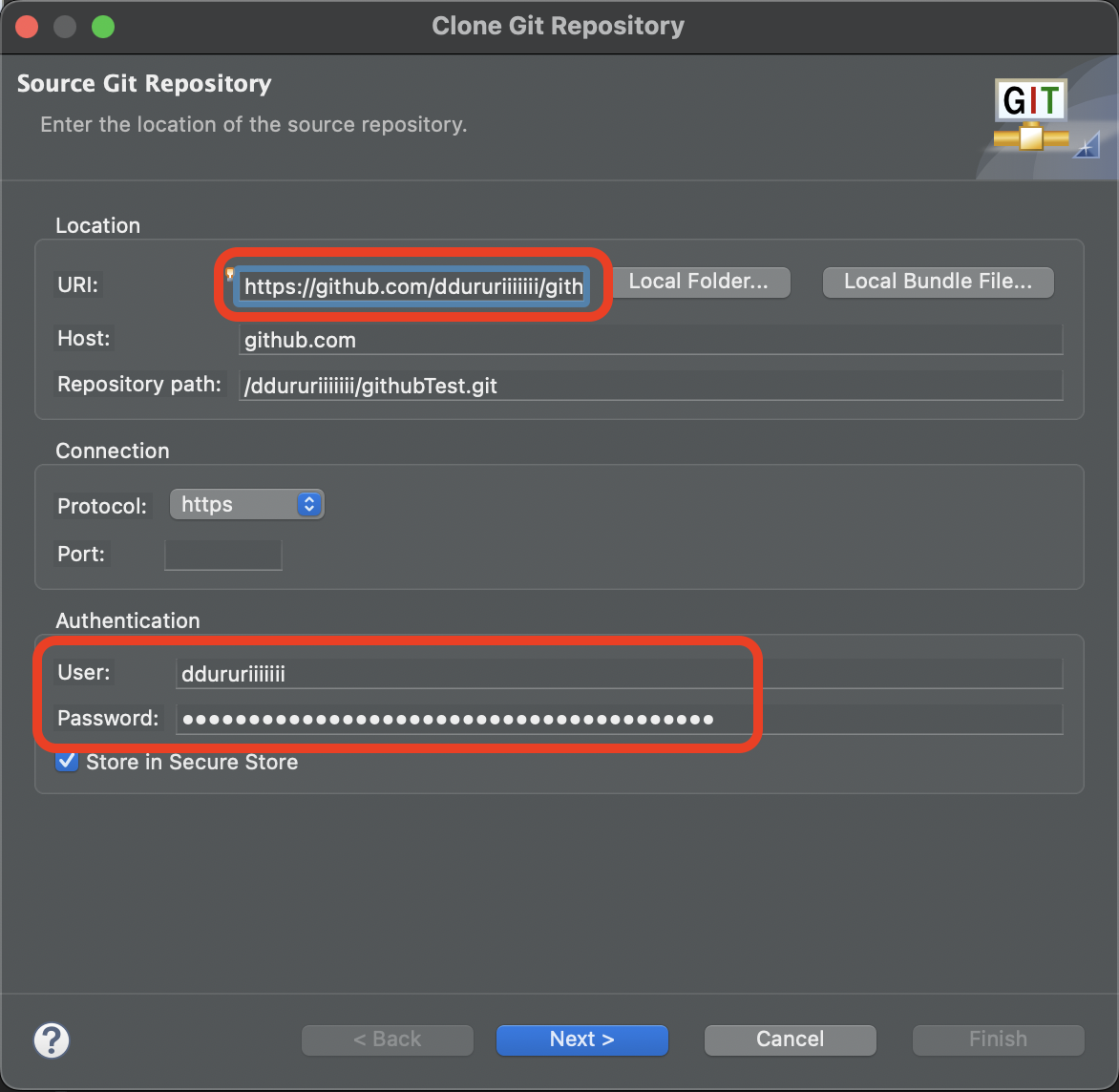Click the 'Repository path:' label
This screenshot has height=1092, width=1119.
(139, 384)
